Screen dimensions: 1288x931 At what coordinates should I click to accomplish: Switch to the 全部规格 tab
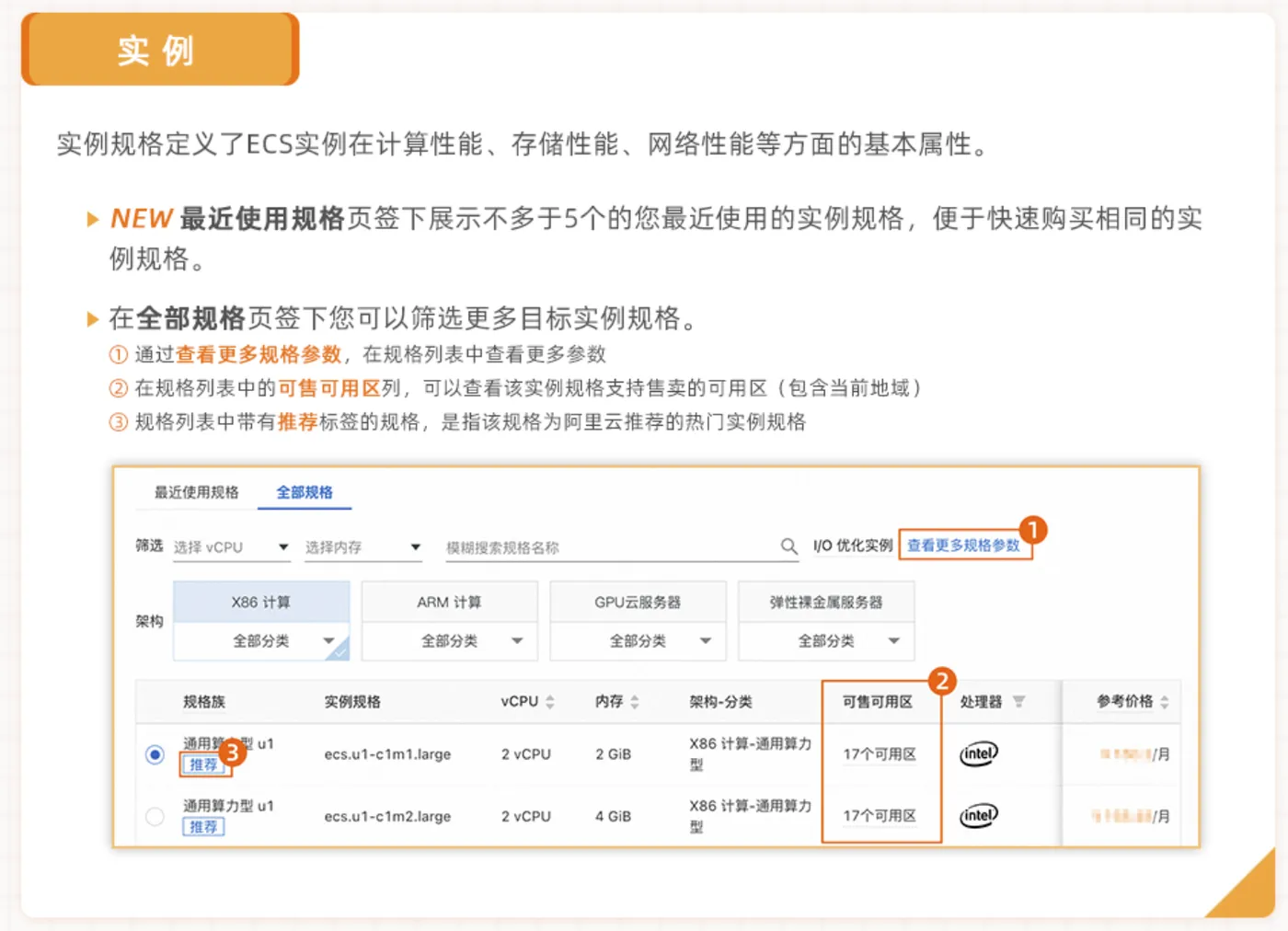[x=305, y=492]
